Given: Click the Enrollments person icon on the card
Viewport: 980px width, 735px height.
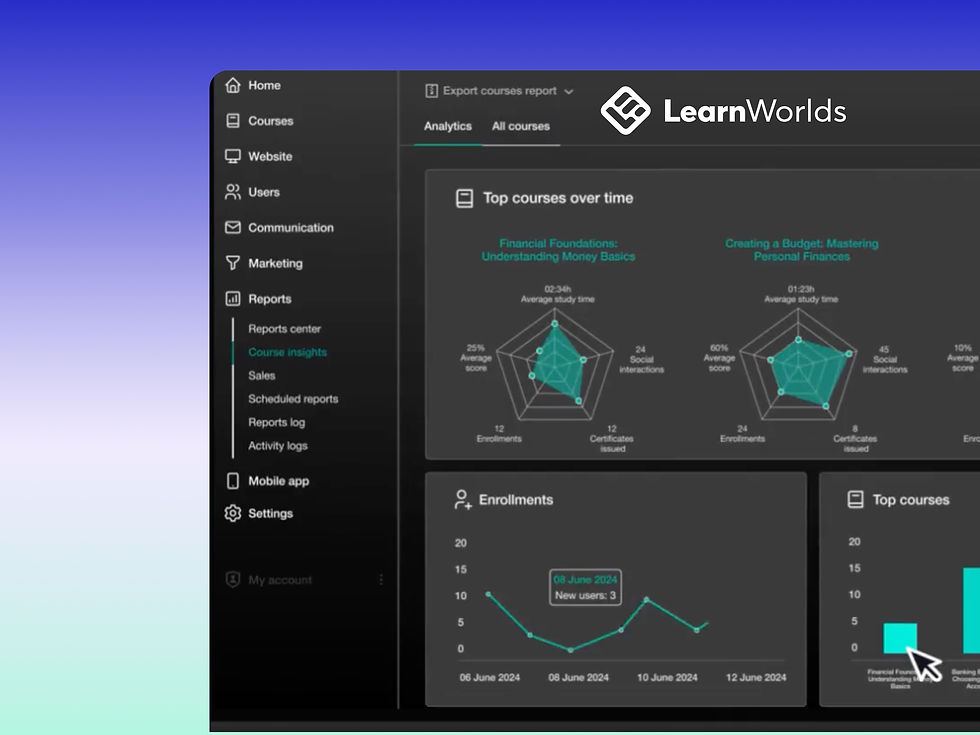Looking at the screenshot, I should pos(463,499).
